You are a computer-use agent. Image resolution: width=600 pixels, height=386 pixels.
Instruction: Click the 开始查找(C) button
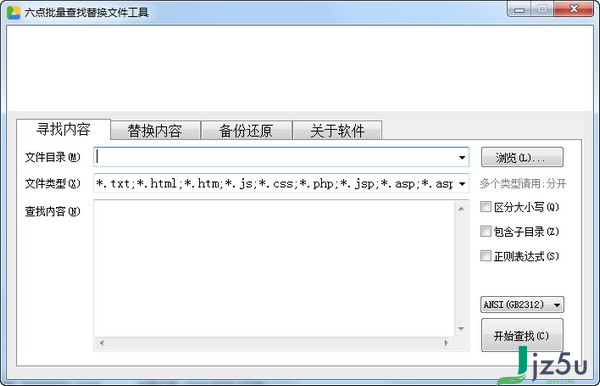tap(522, 336)
